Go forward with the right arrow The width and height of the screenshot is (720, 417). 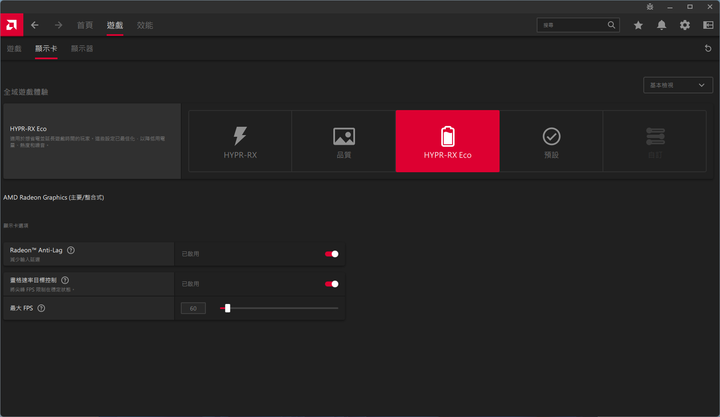click(x=58, y=25)
